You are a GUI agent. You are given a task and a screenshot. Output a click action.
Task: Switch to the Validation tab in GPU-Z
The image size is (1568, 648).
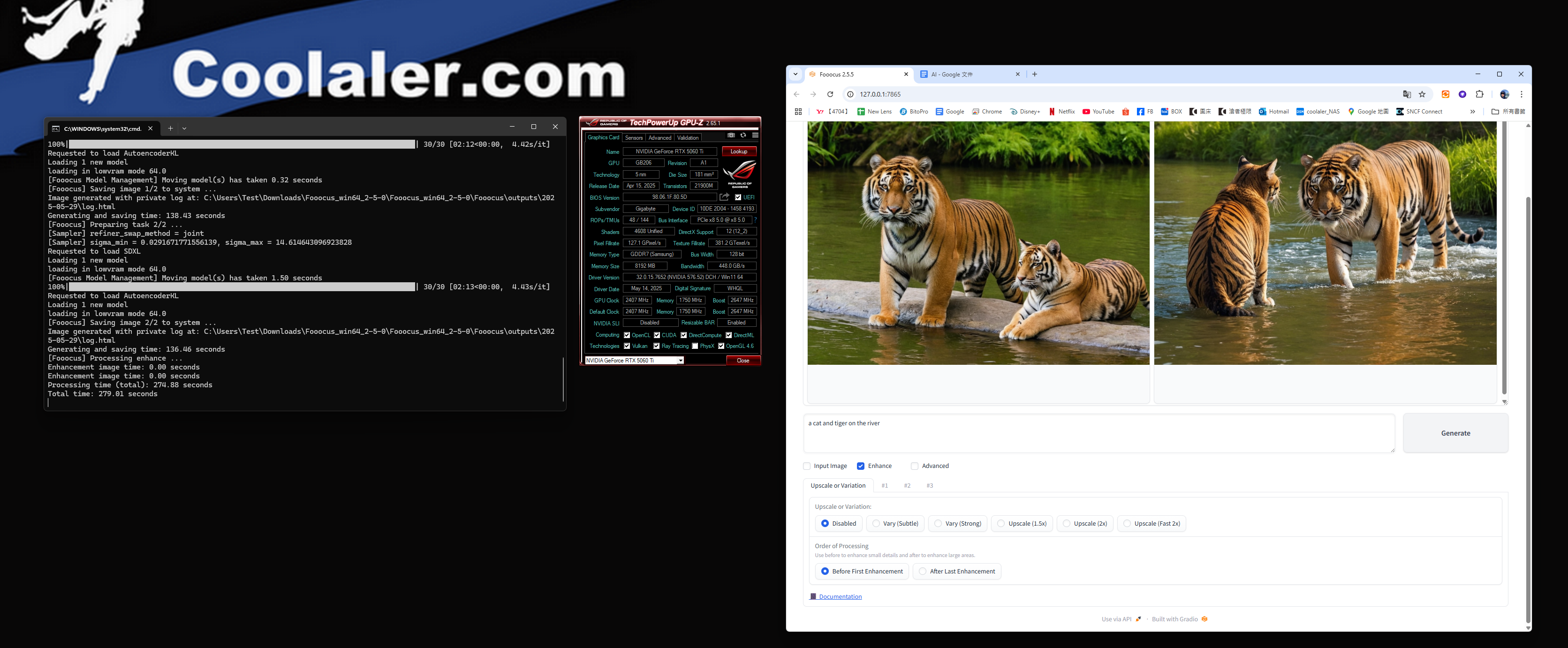[688, 137]
